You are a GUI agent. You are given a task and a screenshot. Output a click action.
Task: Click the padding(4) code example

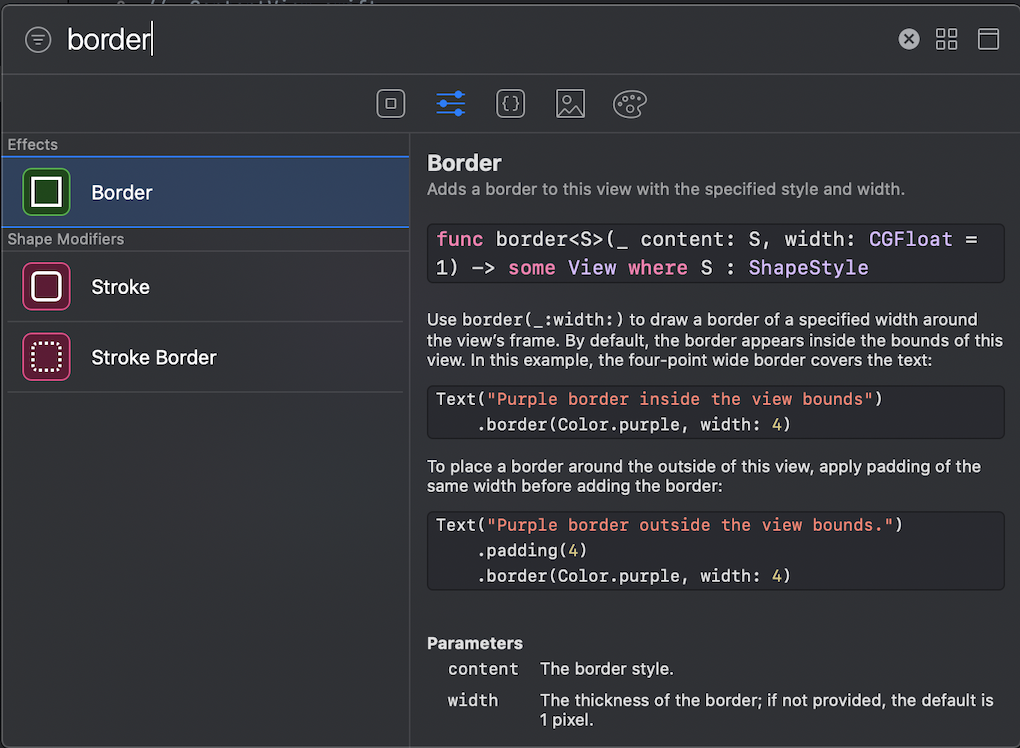(x=714, y=550)
